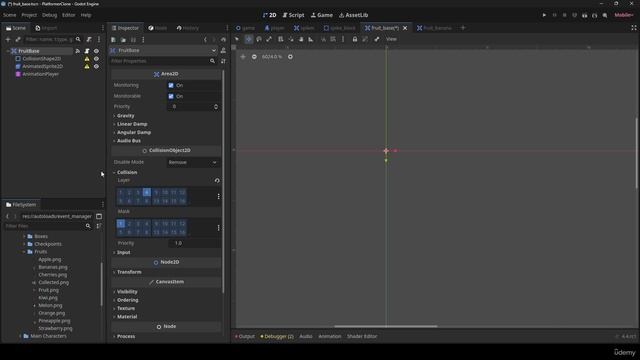Attach script button in Scene dock toolbar
The image size is (640, 360).
click(89, 40)
